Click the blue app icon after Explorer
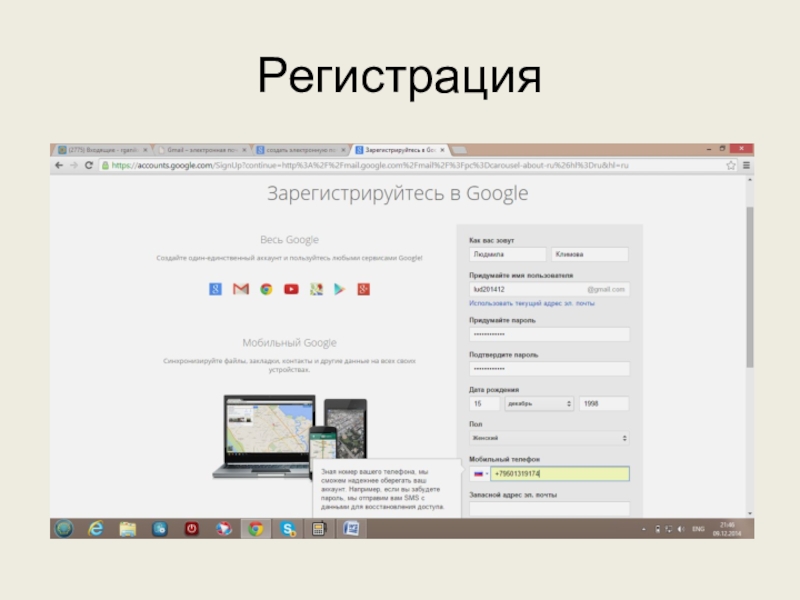This screenshot has height=600, width=800. click(160, 529)
